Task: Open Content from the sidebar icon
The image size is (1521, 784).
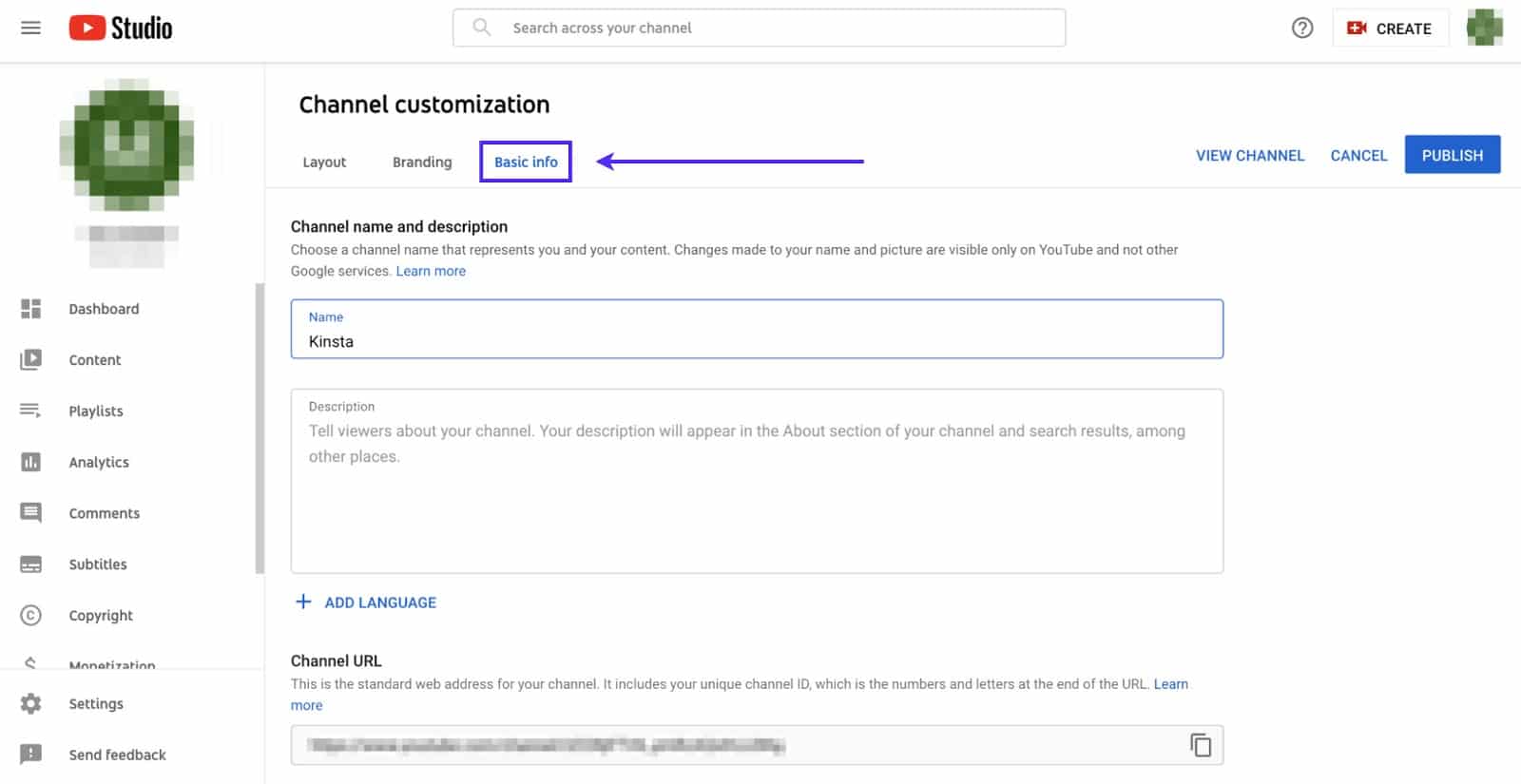Action: point(30,360)
